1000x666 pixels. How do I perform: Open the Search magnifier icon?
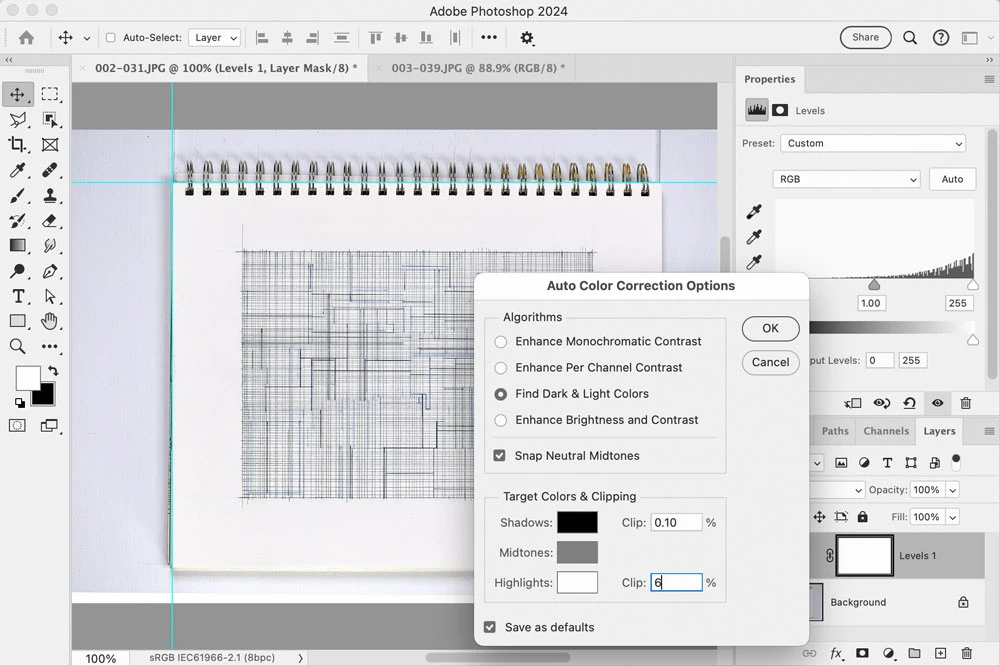pos(910,38)
